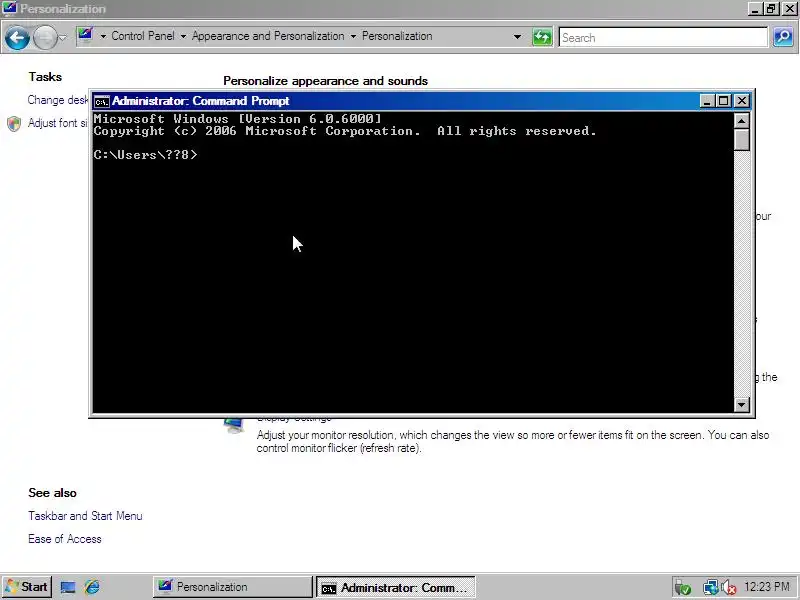Click the Command Prompt scrollbar thumb
The height and width of the screenshot is (600, 800).
741,139
